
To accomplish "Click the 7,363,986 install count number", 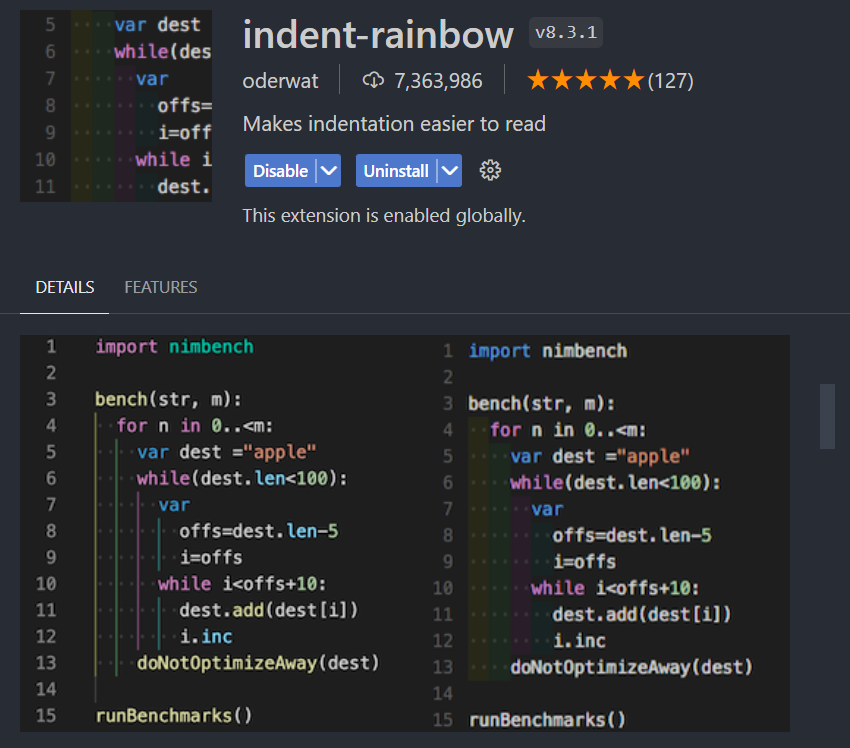I will point(440,80).
